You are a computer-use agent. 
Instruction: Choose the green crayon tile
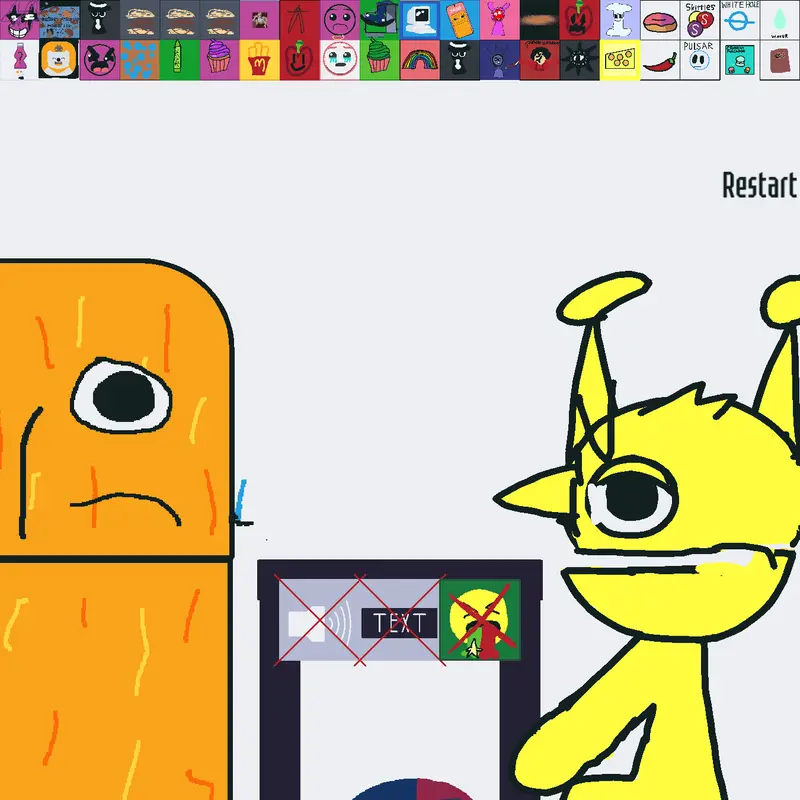(180, 60)
